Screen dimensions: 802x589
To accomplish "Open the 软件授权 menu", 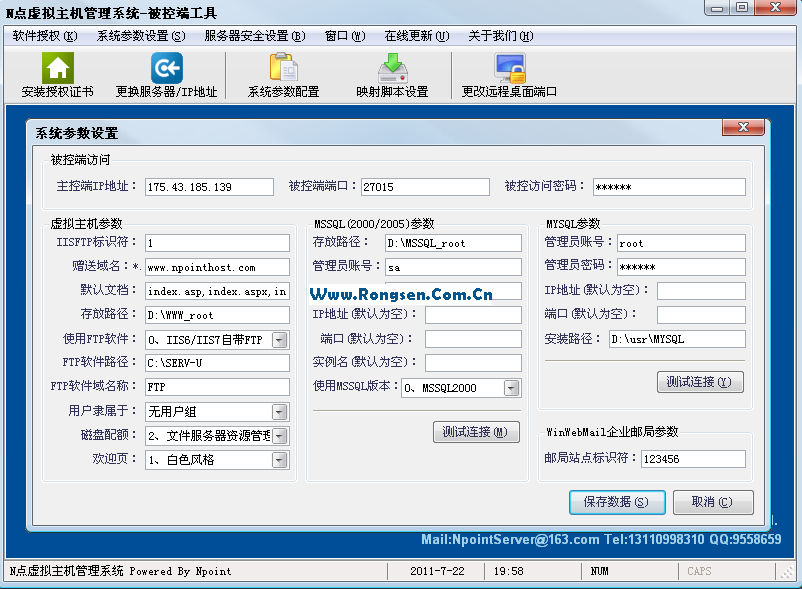I will click(44, 36).
